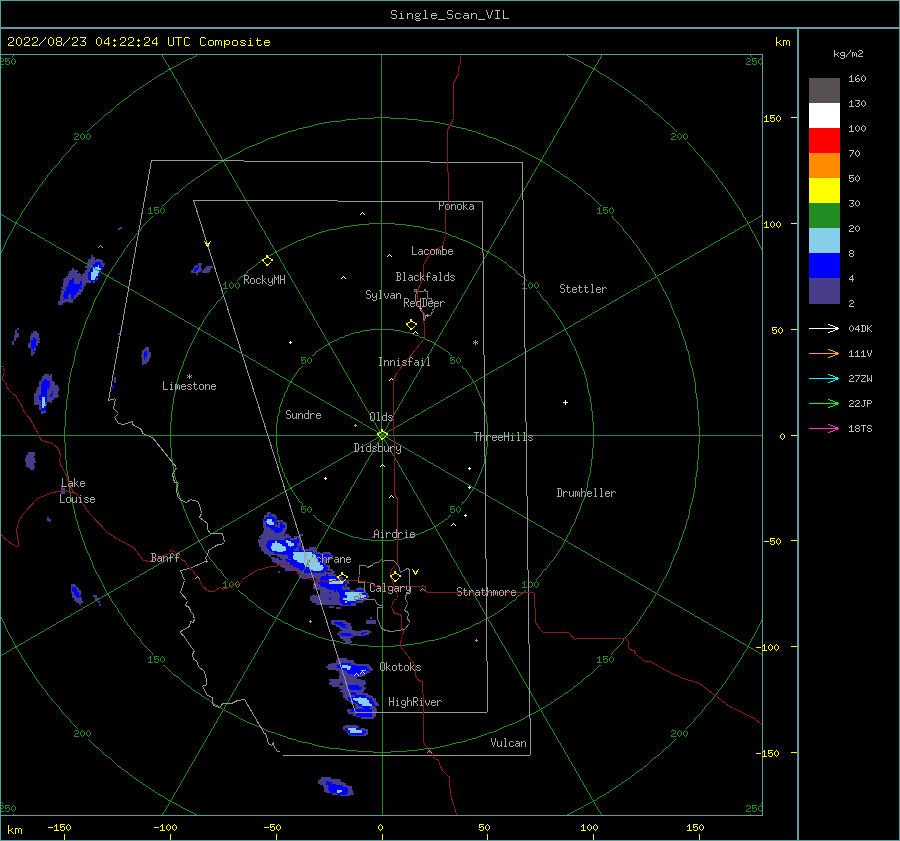The width and height of the screenshot is (900, 841).
Task: Click the Lake Louise label
Action: pos(77,491)
